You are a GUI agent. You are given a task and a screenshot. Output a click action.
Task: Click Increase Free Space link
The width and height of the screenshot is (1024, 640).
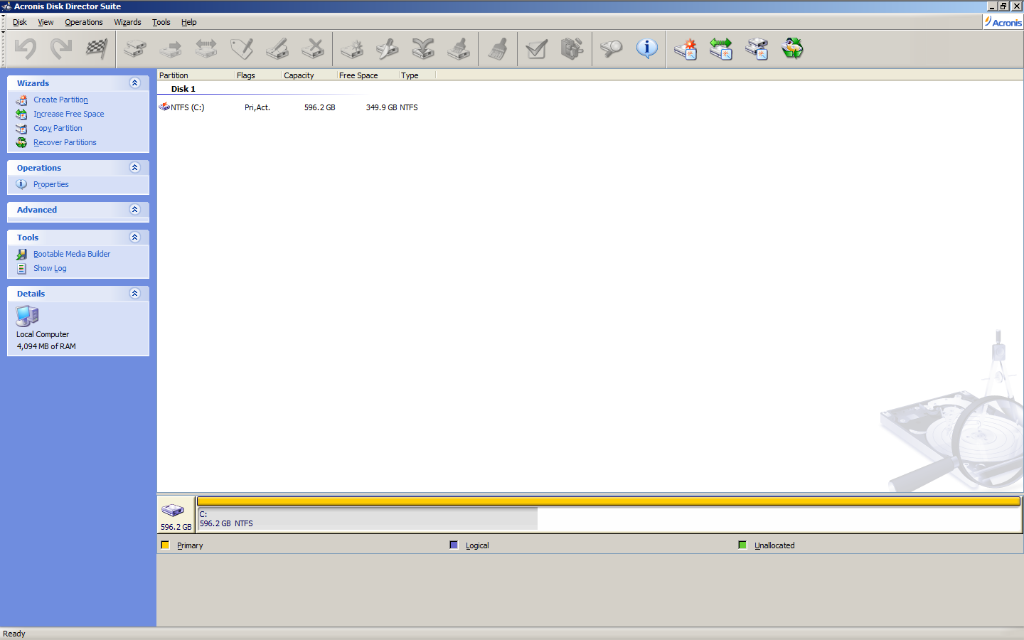(x=69, y=114)
